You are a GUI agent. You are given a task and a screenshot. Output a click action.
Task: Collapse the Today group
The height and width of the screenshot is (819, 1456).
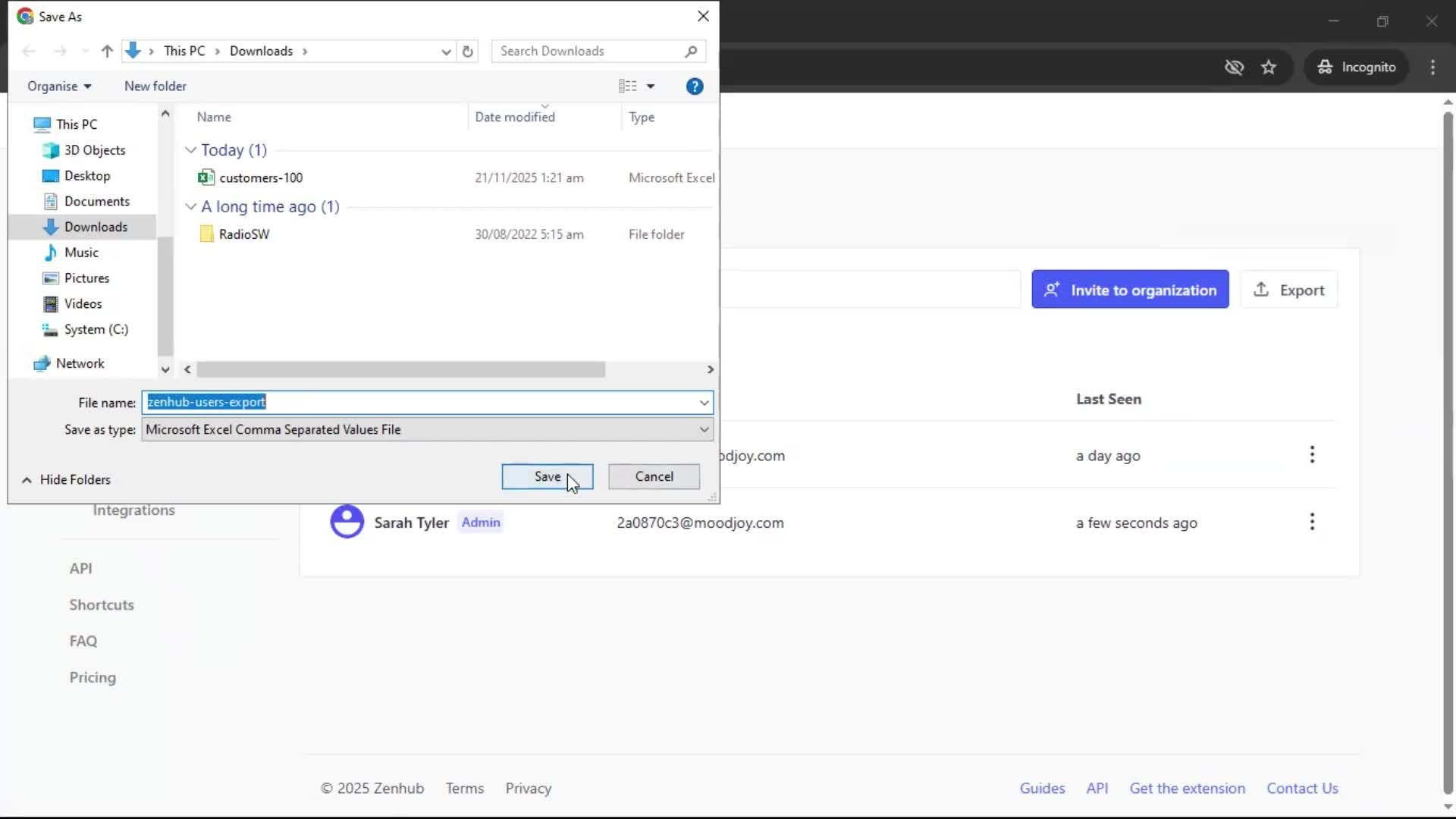point(190,149)
